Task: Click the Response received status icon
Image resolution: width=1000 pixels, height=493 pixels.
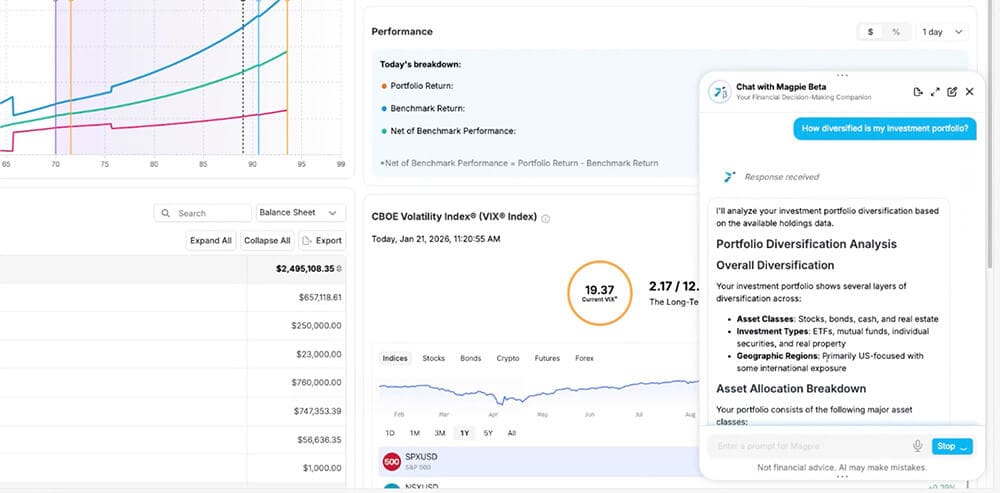Action: point(730,177)
